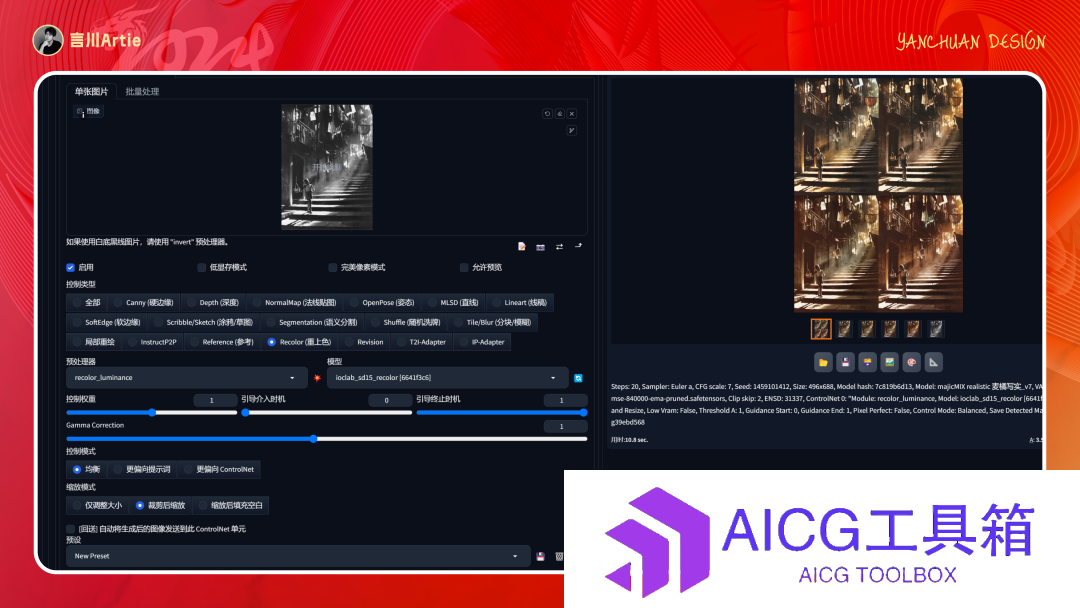Select the InstructP2P control type

point(152,342)
